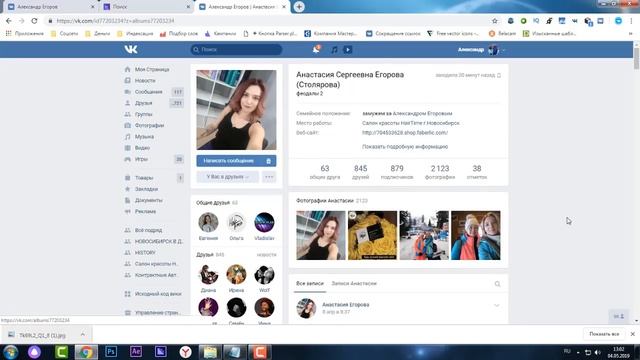
Task: Open the snowy ski resort photo thumbnail
Action: (x=424, y=235)
